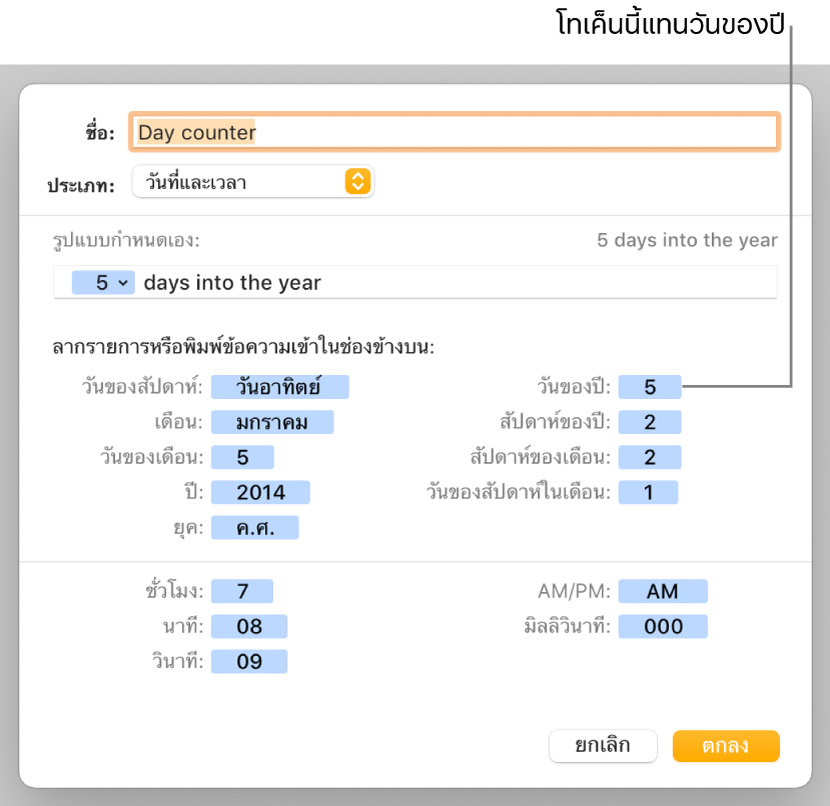Select the มกราคม month token

click(x=272, y=422)
